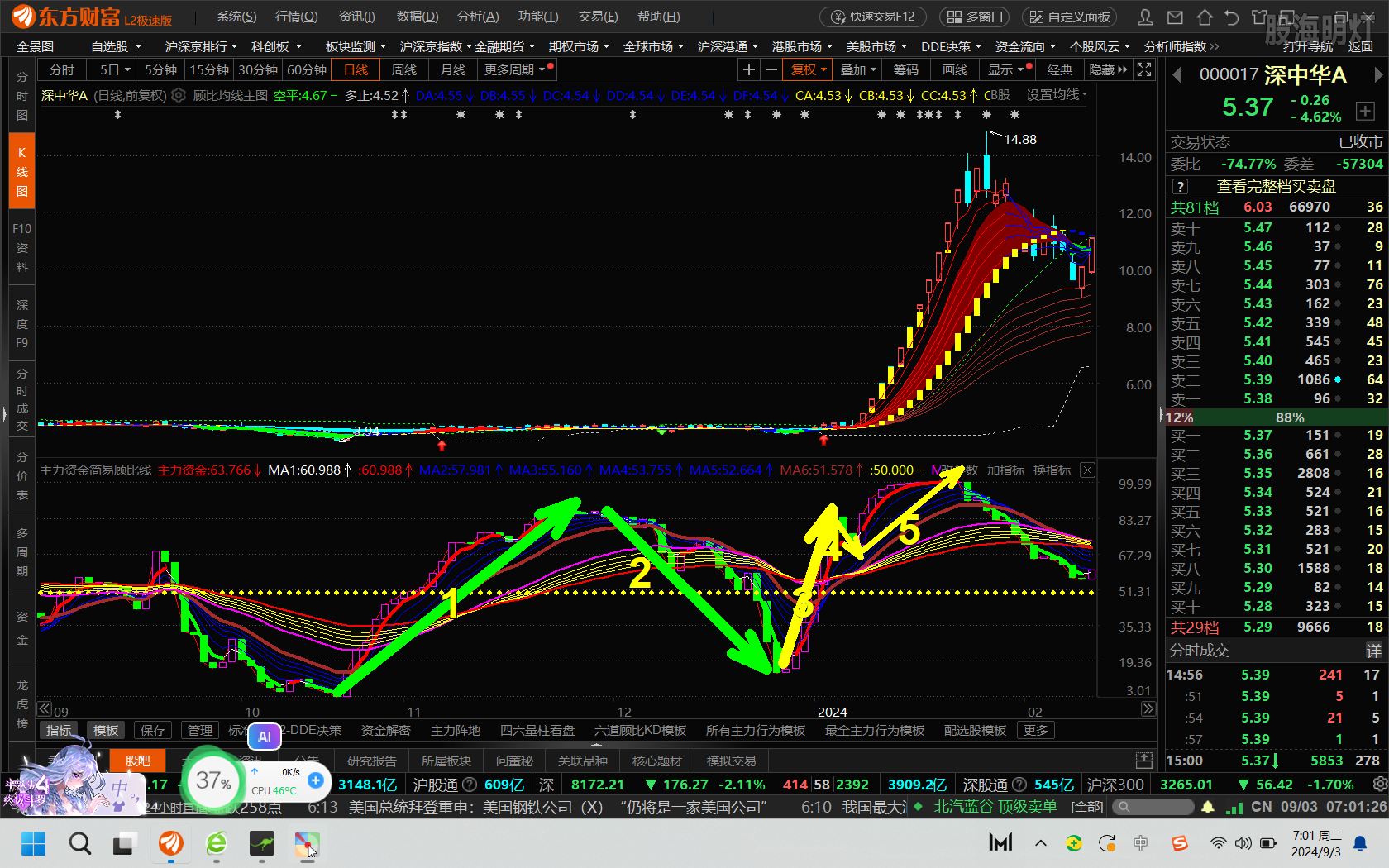Open the 系统(S) menu
The width and height of the screenshot is (1389, 868).
(236, 17)
